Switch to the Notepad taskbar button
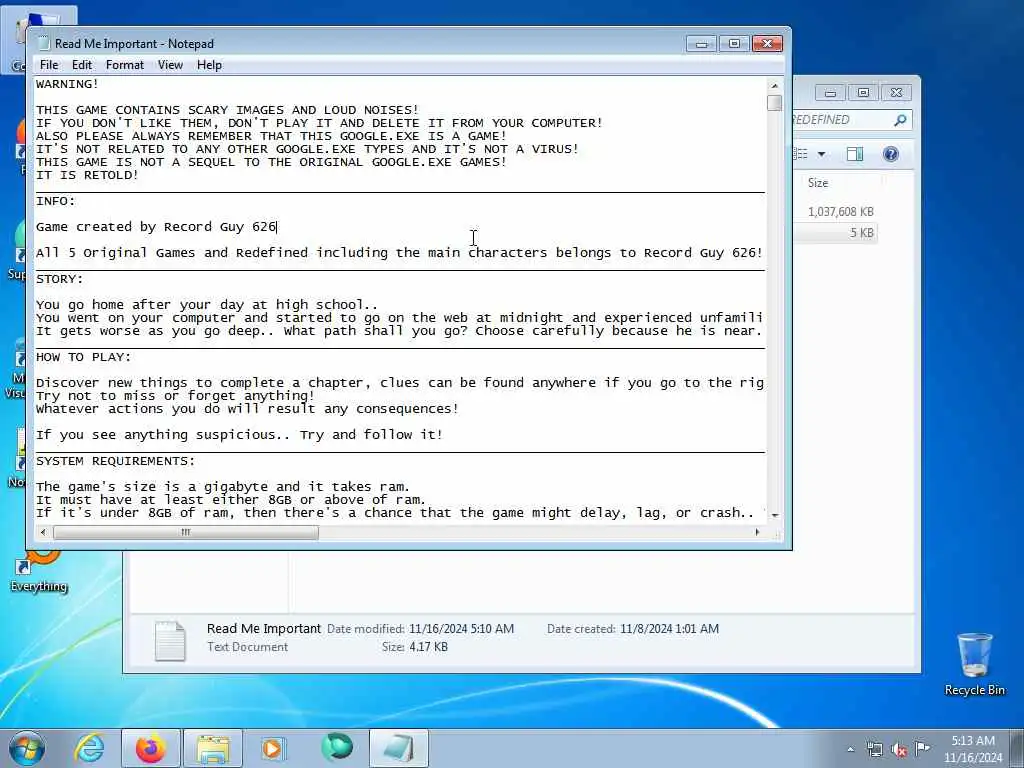Viewport: 1024px width, 768px height. [399, 748]
